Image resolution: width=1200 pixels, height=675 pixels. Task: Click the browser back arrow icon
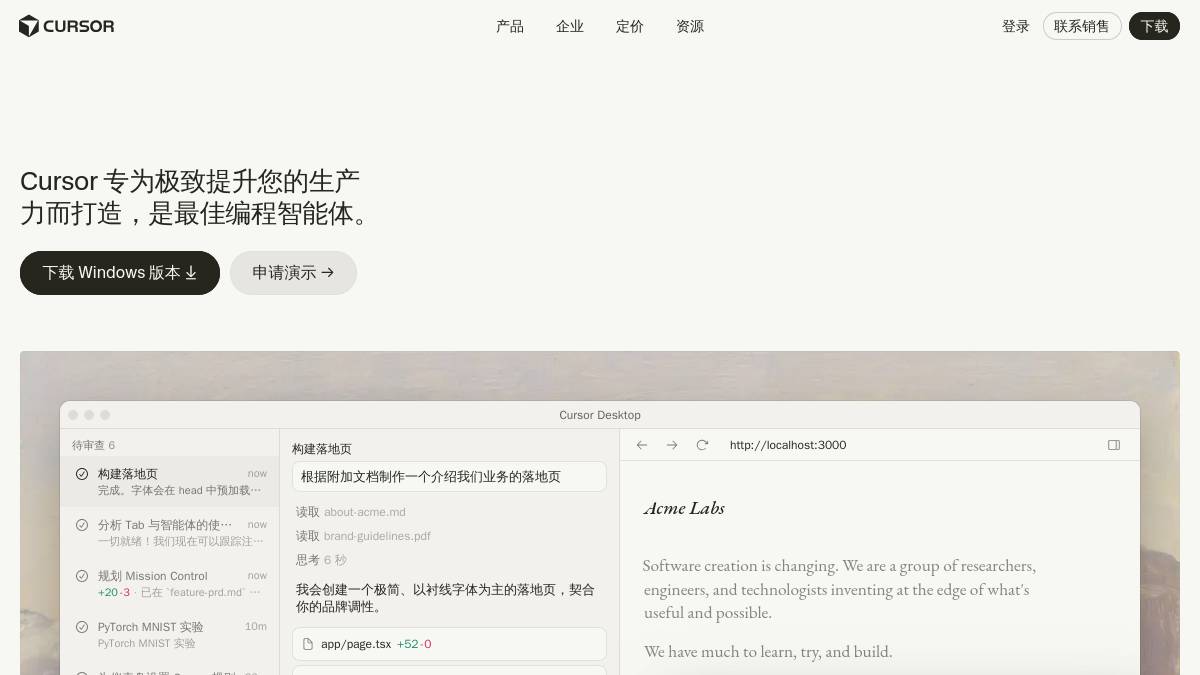(x=642, y=445)
